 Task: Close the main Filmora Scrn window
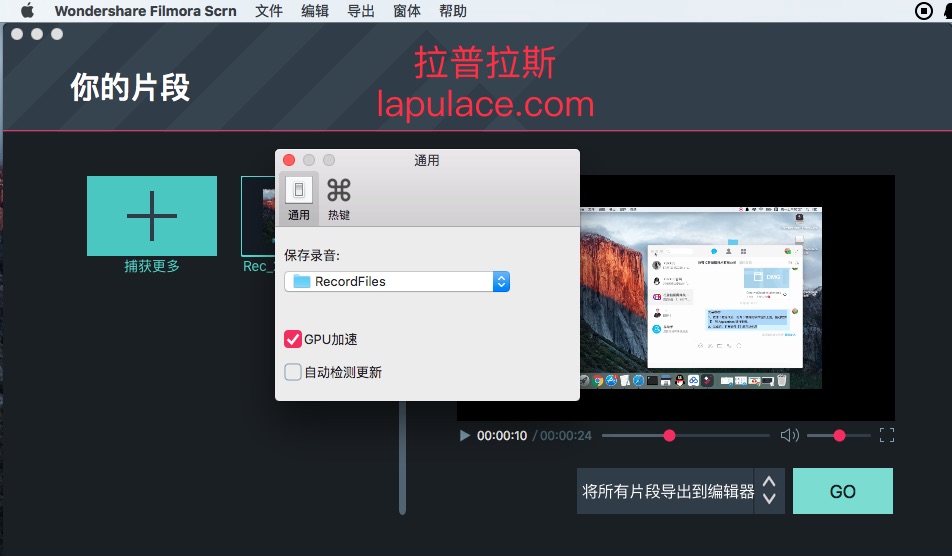point(17,34)
